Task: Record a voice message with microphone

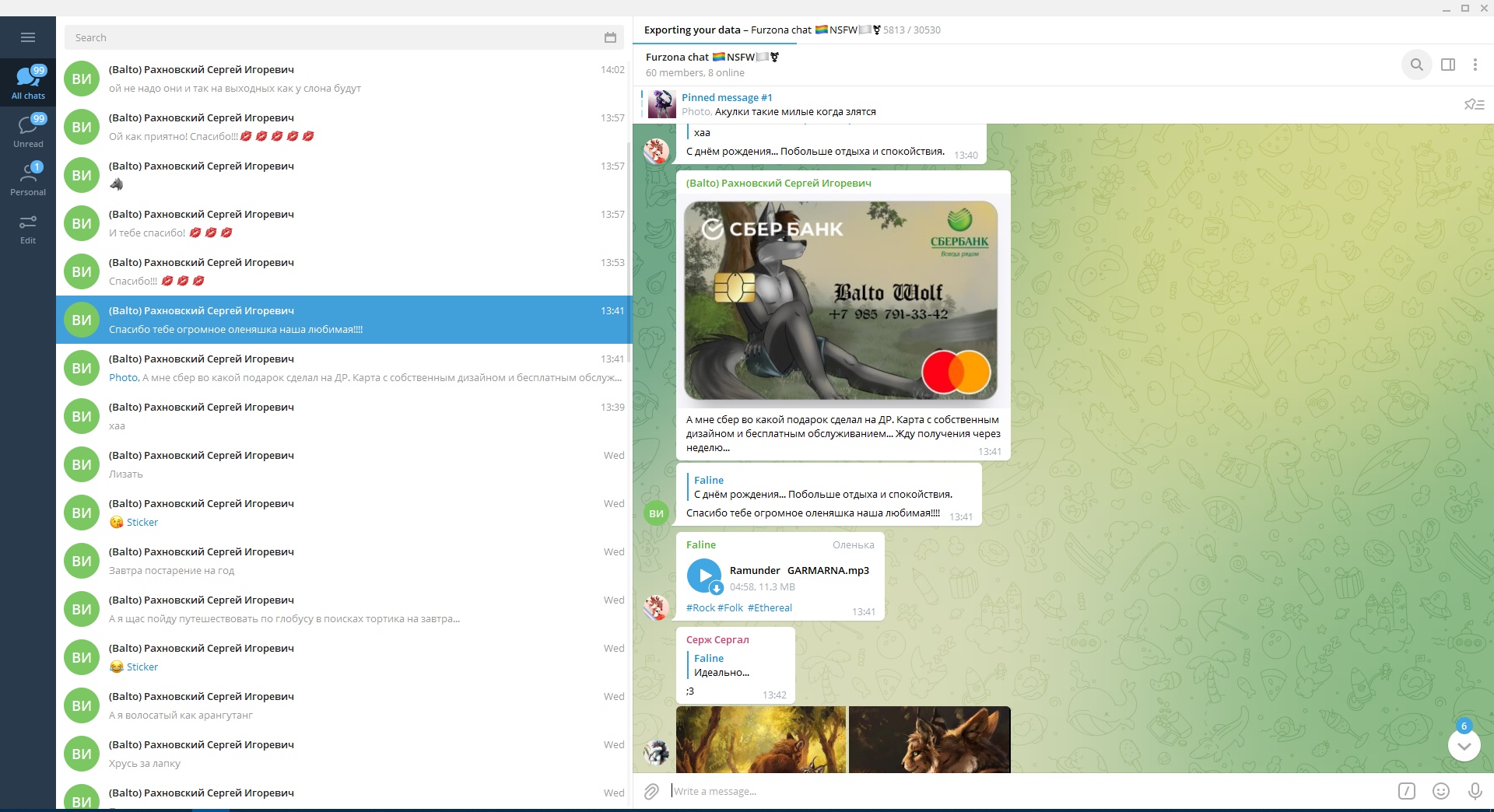Action: pos(1475,791)
